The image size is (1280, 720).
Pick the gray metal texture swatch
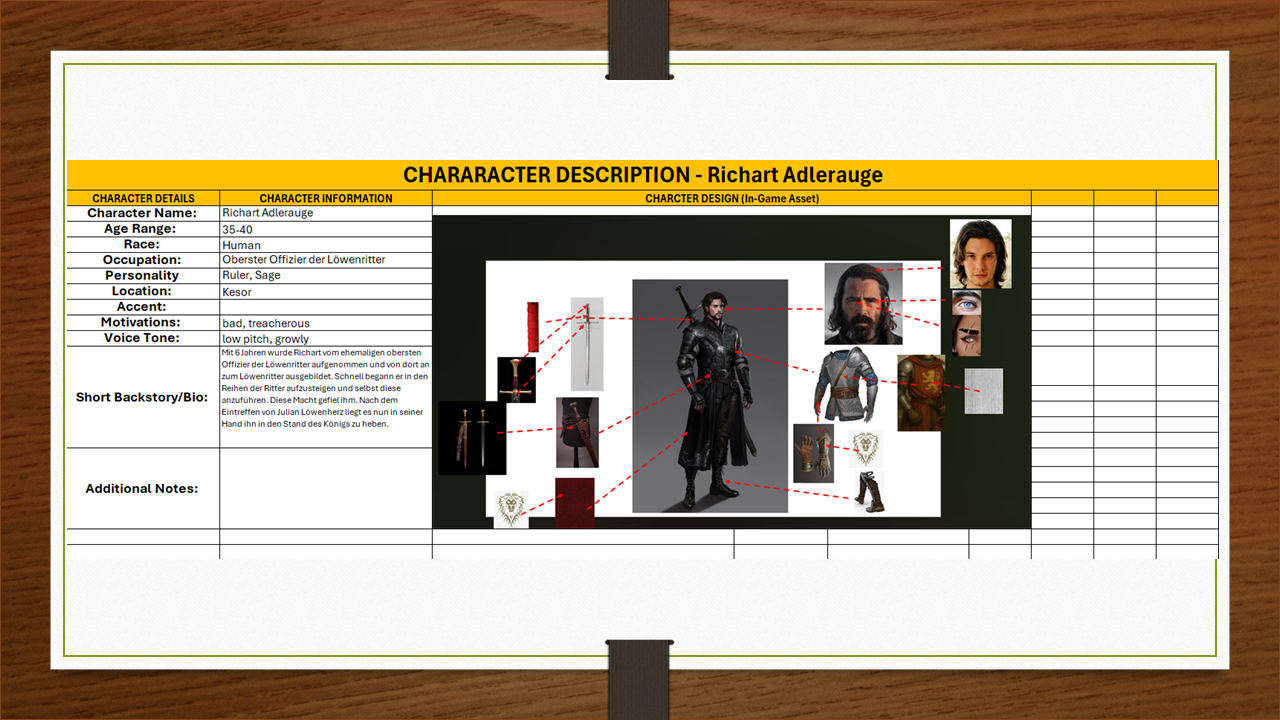[x=983, y=391]
